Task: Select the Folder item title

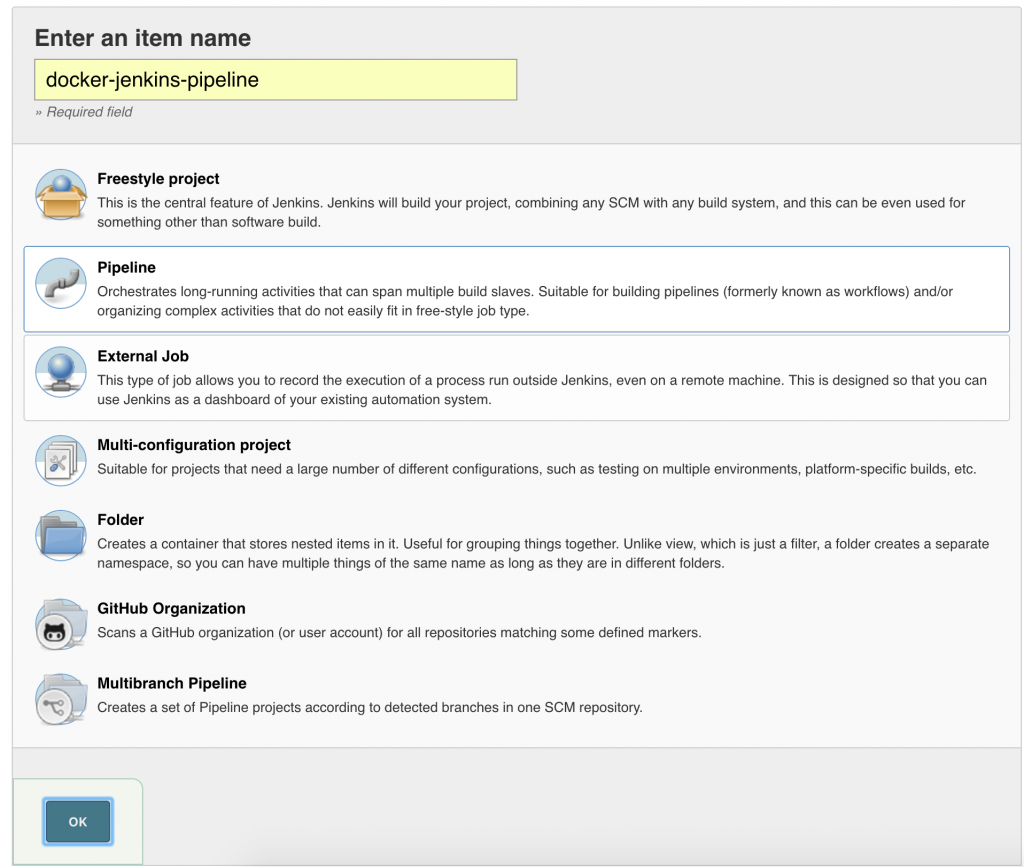Action: 120,520
